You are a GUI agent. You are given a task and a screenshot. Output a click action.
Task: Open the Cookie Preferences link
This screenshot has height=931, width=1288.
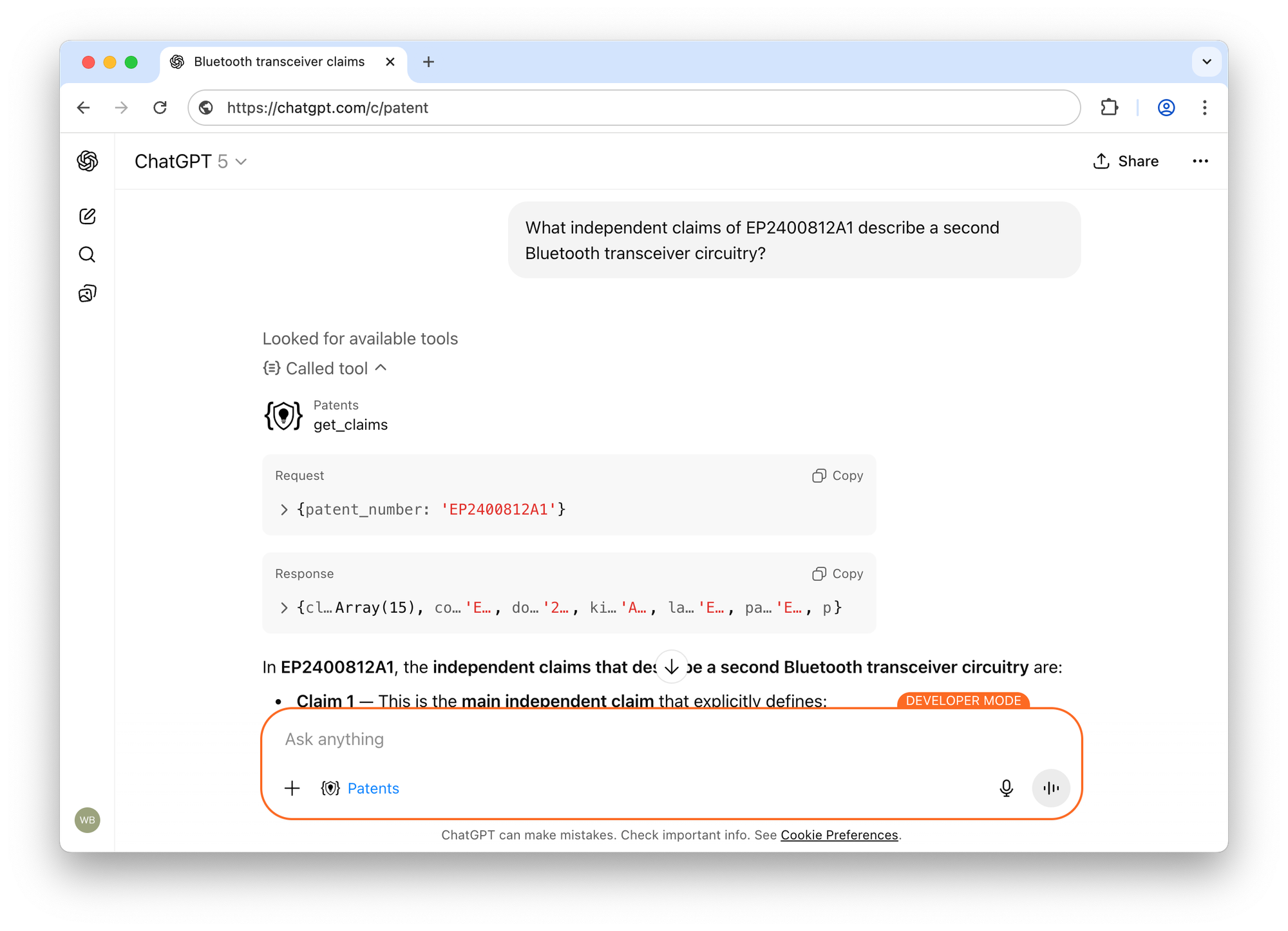(x=838, y=835)
